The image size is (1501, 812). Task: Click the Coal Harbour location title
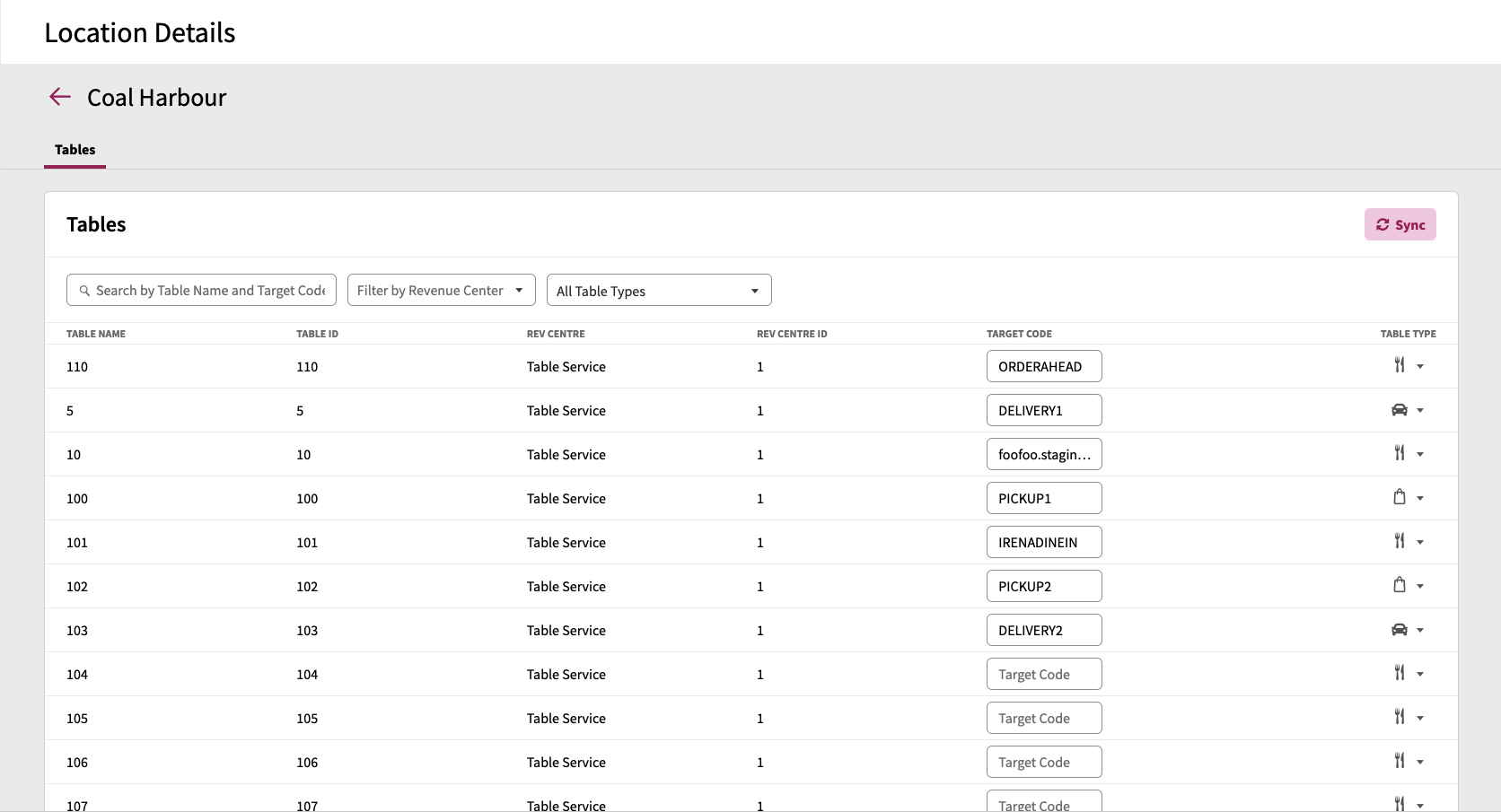click(156, 97)
